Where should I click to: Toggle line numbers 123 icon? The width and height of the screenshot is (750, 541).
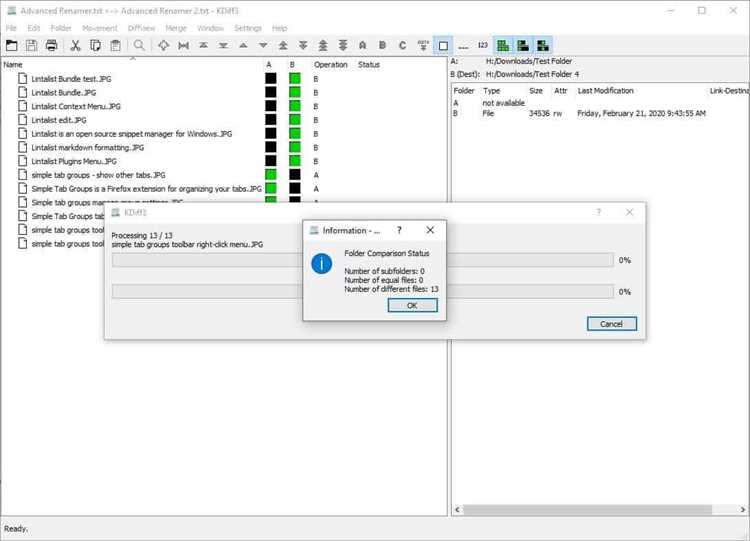pos(483,45)
